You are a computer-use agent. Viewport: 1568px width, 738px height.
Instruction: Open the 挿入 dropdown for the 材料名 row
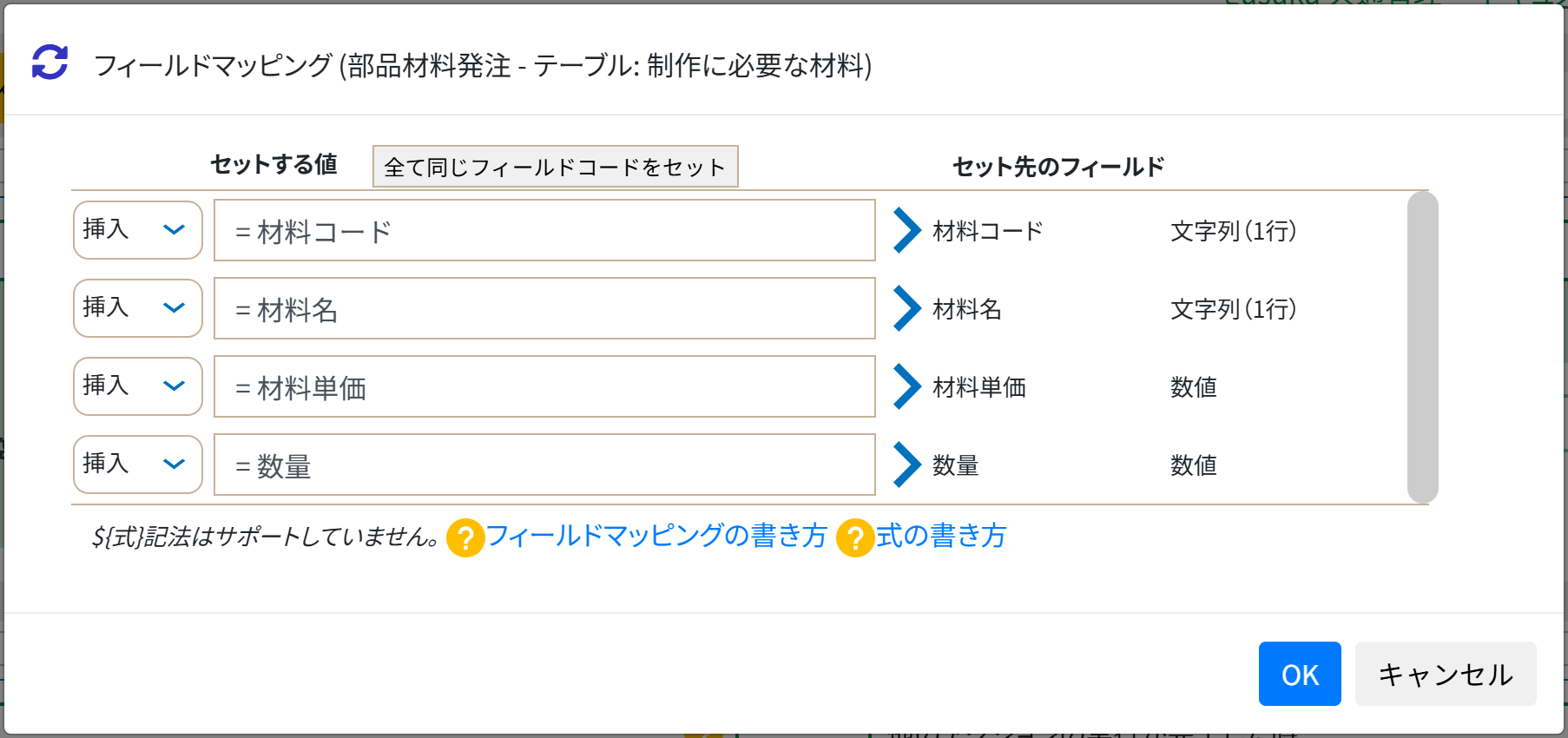(138, 308)
